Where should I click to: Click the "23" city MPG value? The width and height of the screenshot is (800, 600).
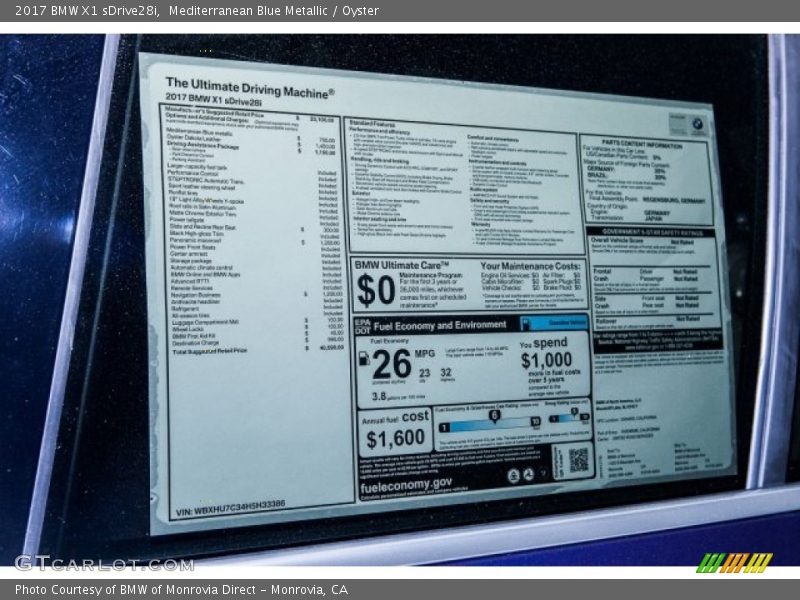(424, 373)
